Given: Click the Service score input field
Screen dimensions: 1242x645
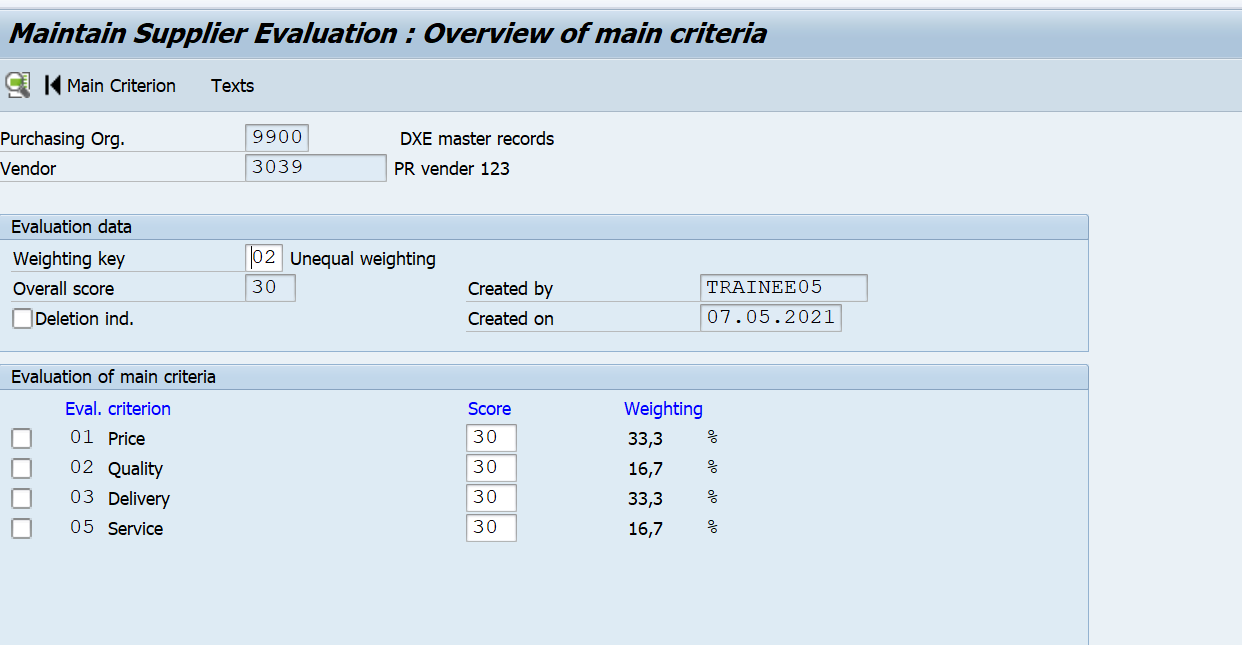Looking at the screenshot, I should (491, 528).
